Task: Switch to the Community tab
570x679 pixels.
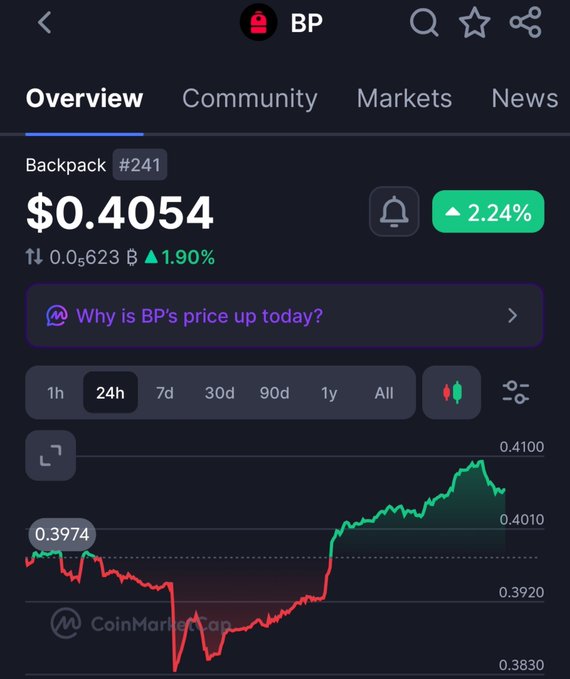Action: (x=250, y=99)
